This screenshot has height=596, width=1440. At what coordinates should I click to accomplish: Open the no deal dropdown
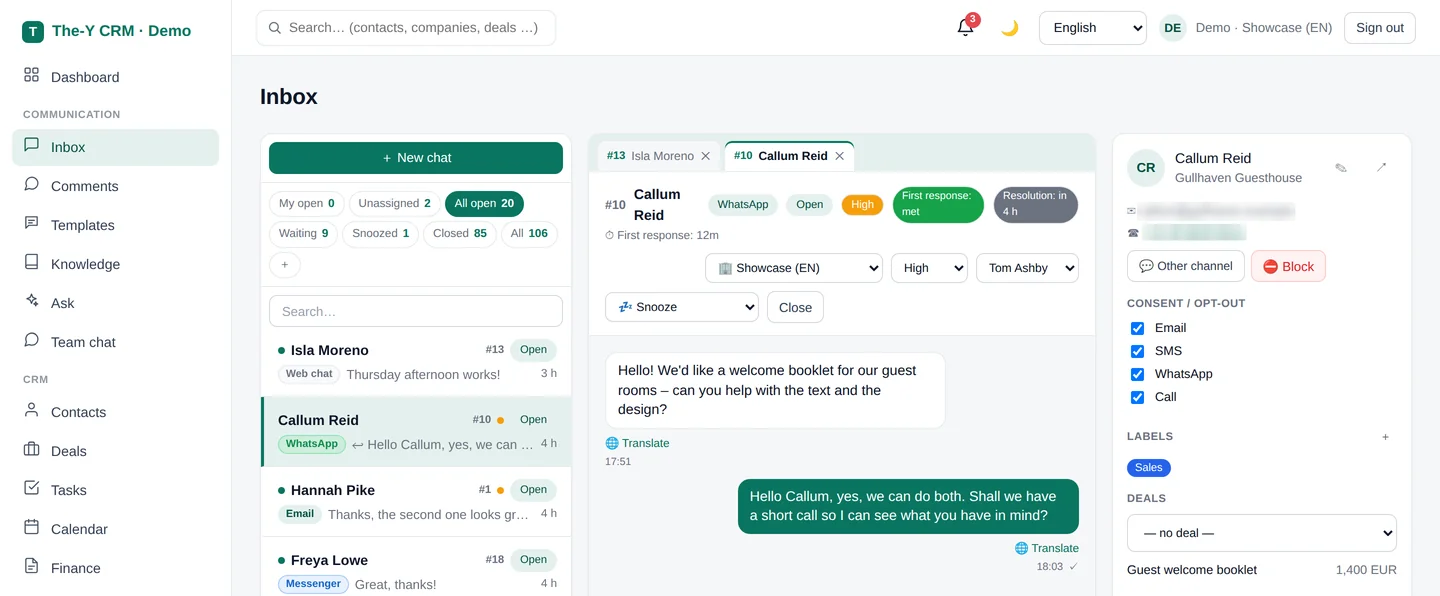pos(1262,533)
